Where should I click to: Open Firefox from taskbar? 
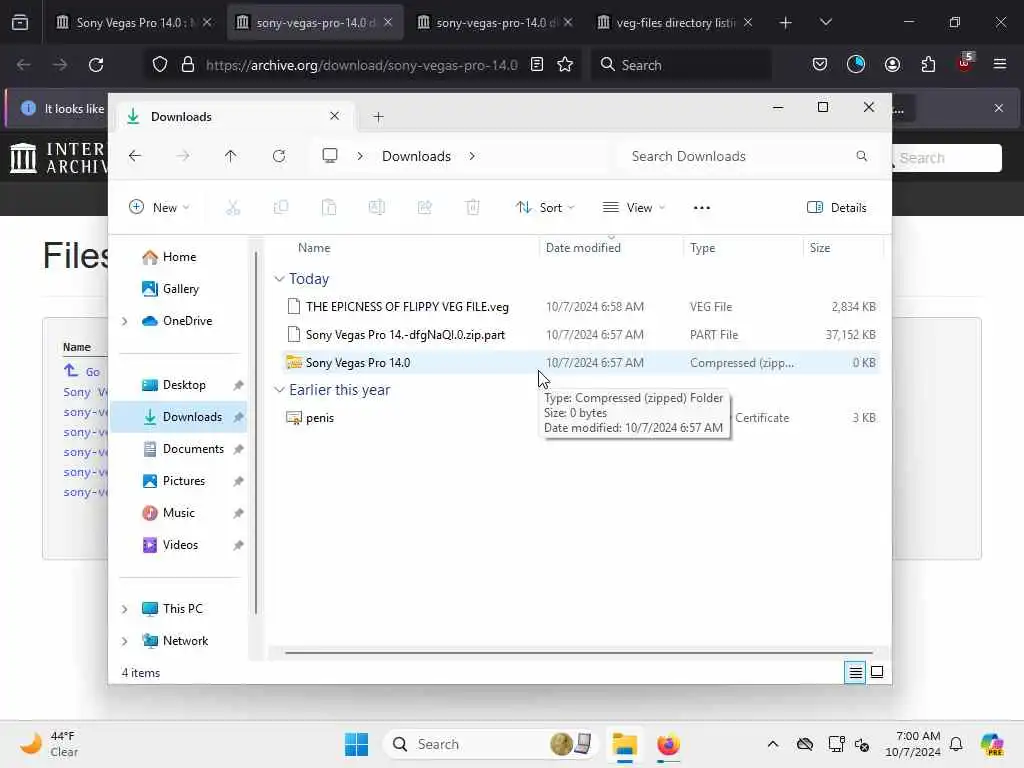(x=668, y=744)
